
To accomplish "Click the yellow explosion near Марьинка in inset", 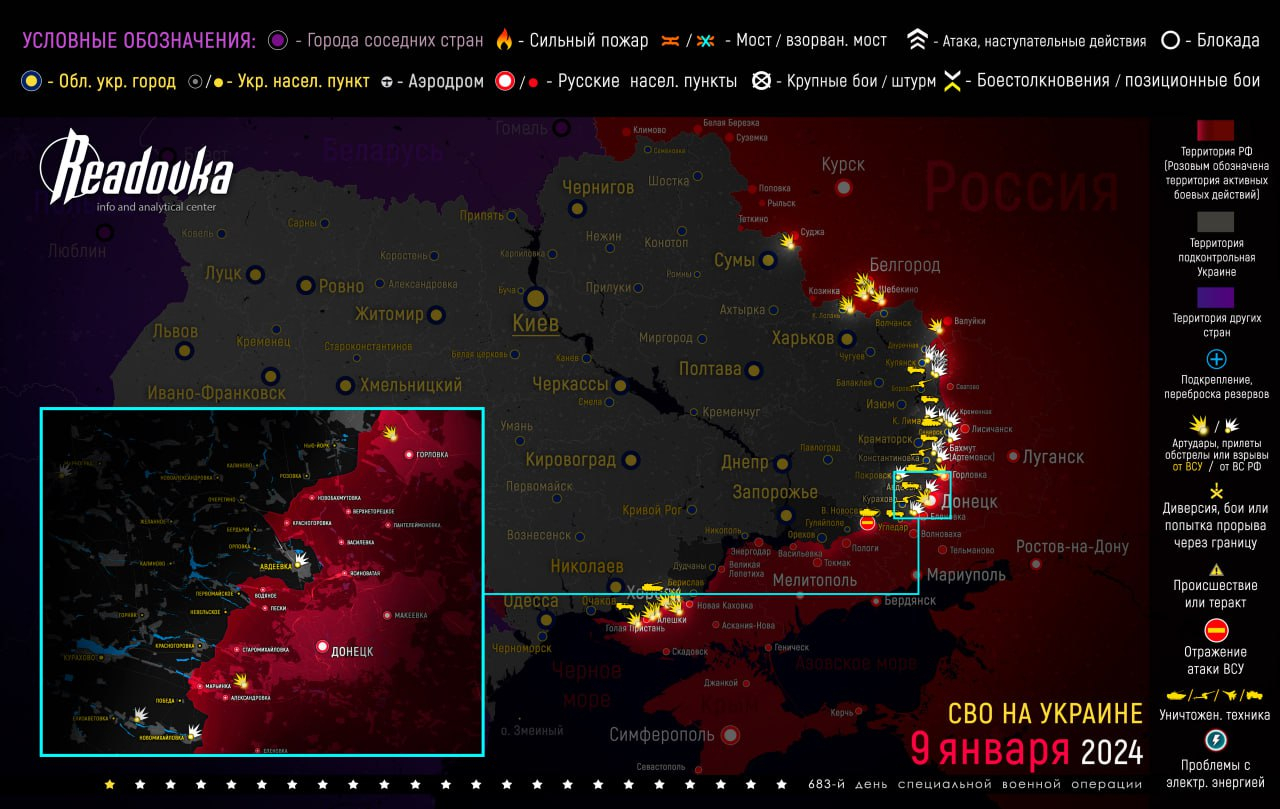I will [241, 680].
